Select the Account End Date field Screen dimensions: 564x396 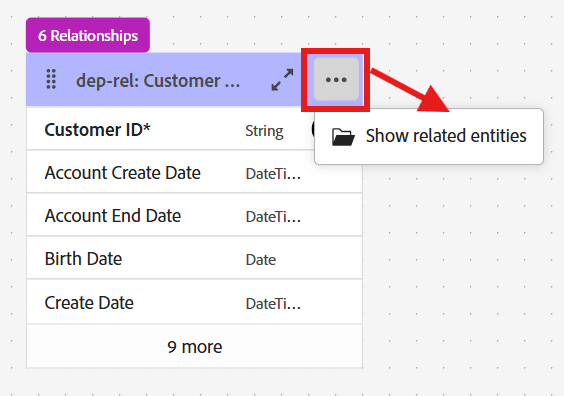coord(194,215)
